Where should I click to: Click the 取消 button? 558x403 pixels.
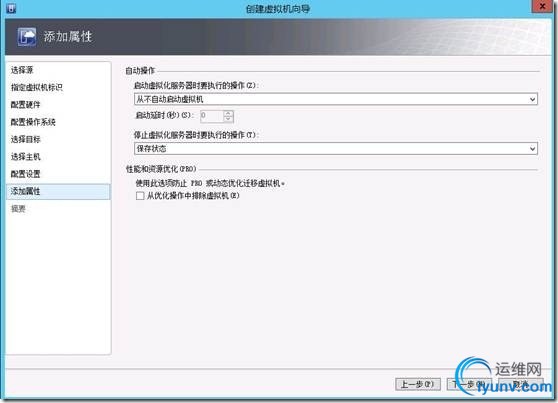[x=520, y=384]
